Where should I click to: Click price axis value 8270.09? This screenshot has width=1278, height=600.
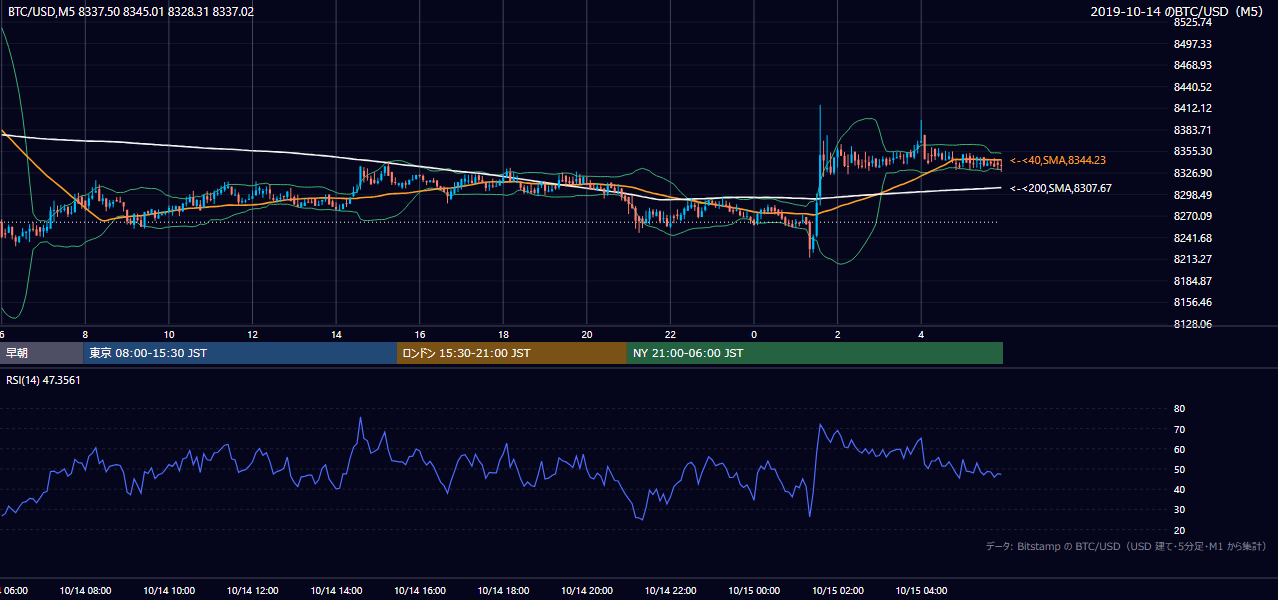pos(1193,216)
